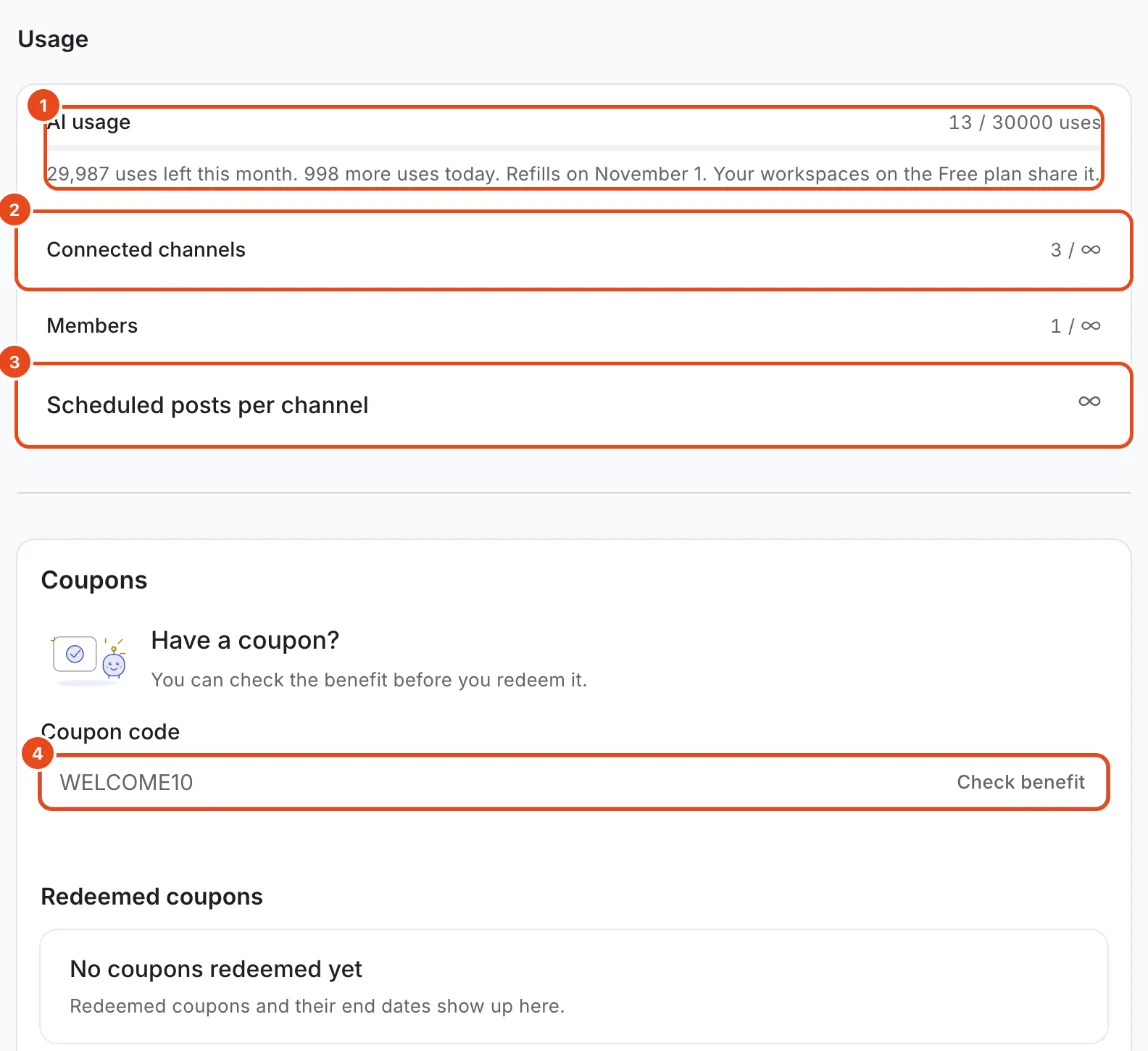This screenshot has height=1051, width=1148.
Task: Click the Redeemed coupons heading
Action: coord(152,897)
